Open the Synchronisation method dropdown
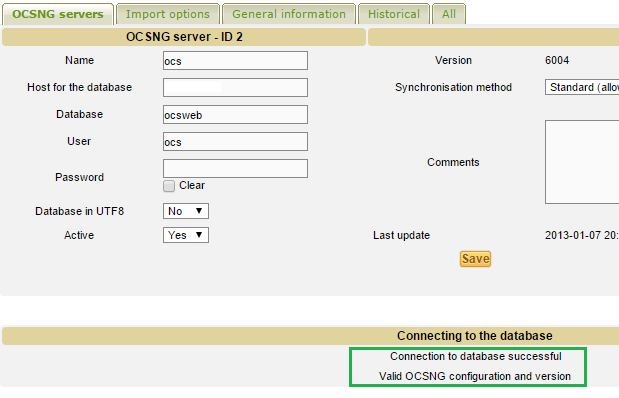Screen dimensions: 619x398 coord(582,87)
